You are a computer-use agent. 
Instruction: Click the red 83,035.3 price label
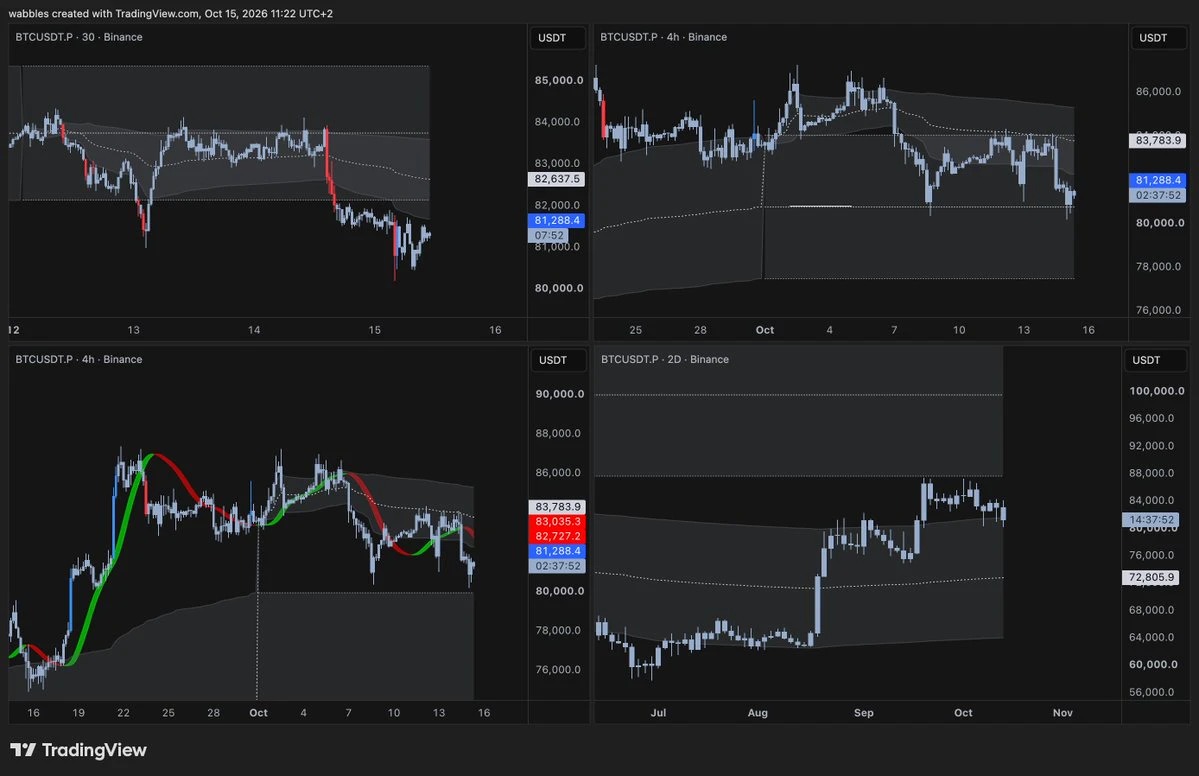tap(557, 521)
